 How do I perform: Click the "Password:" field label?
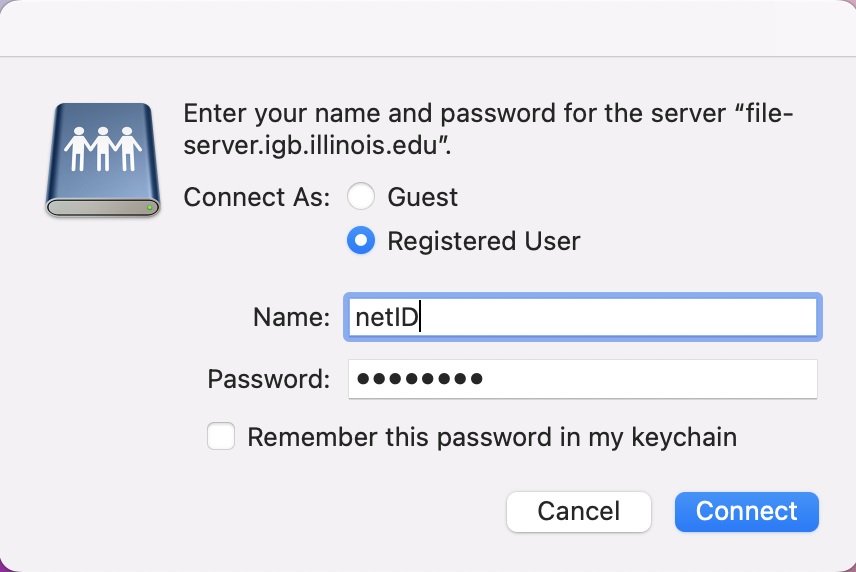pos(268,379)
